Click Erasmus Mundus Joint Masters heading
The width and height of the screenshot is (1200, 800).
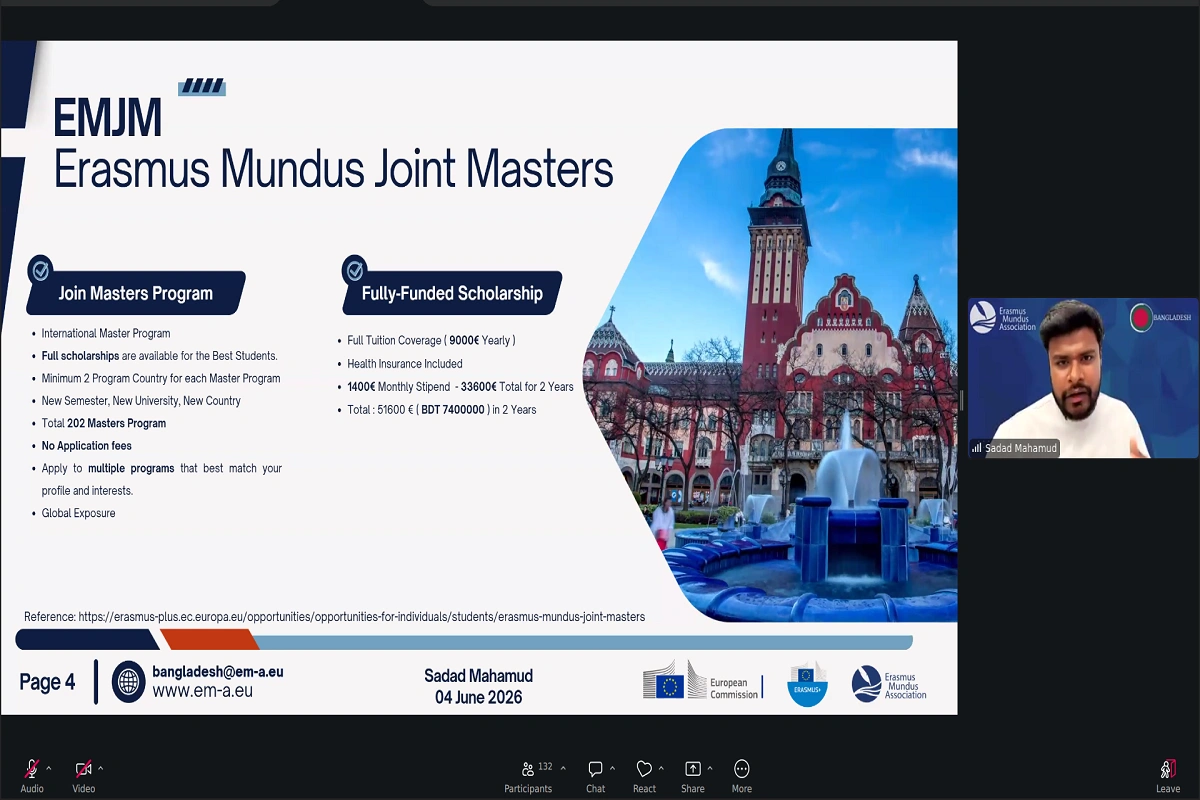(x=333, y=169)
